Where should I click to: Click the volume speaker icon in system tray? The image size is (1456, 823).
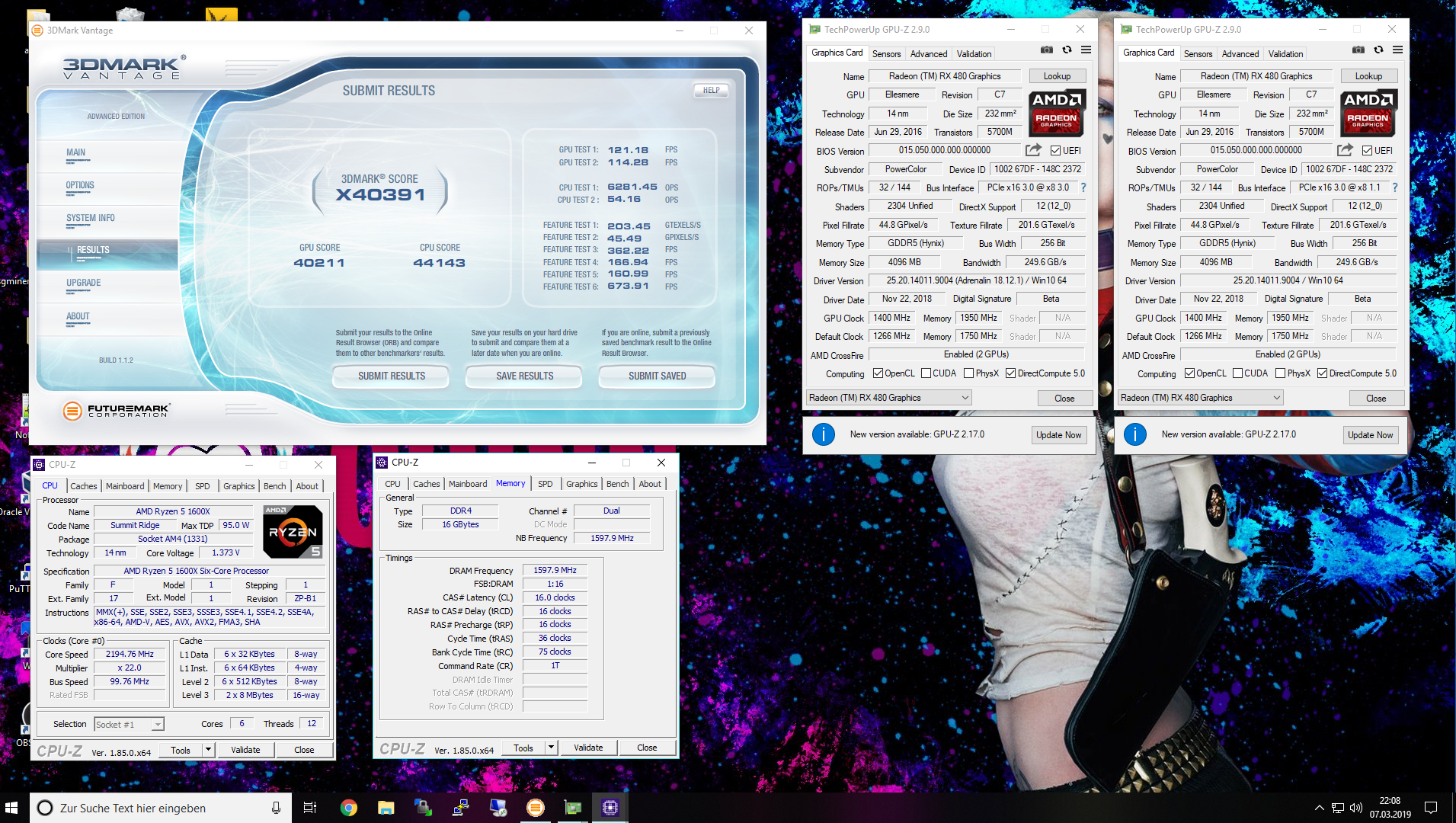pos(1356,808)
